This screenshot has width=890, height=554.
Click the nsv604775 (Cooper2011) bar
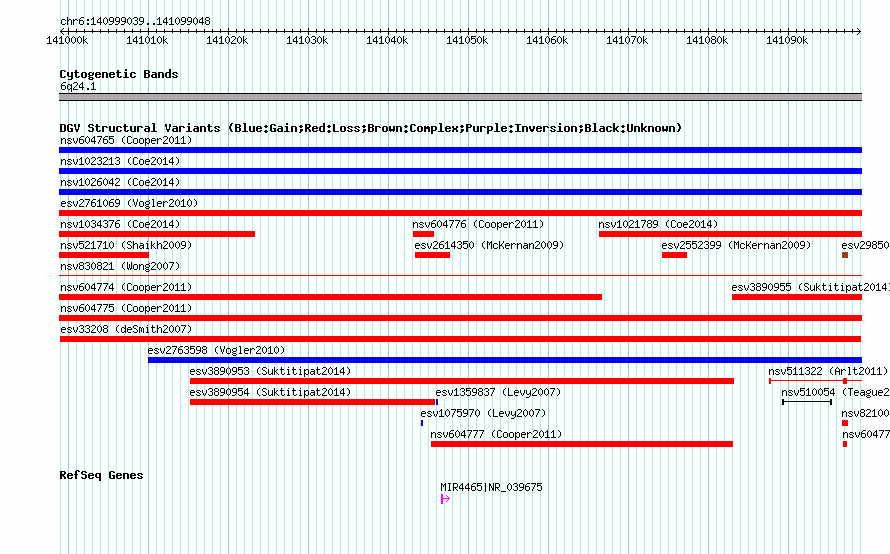click(x=460, y=318)
